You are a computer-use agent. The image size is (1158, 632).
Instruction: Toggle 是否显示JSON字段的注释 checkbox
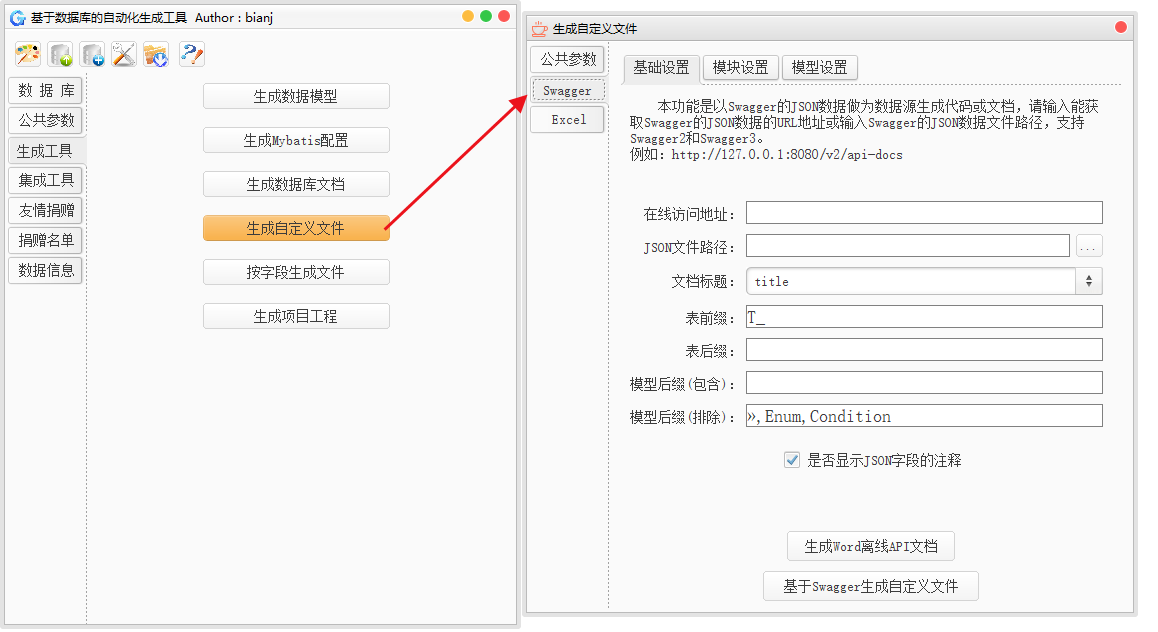click(792, 461)
